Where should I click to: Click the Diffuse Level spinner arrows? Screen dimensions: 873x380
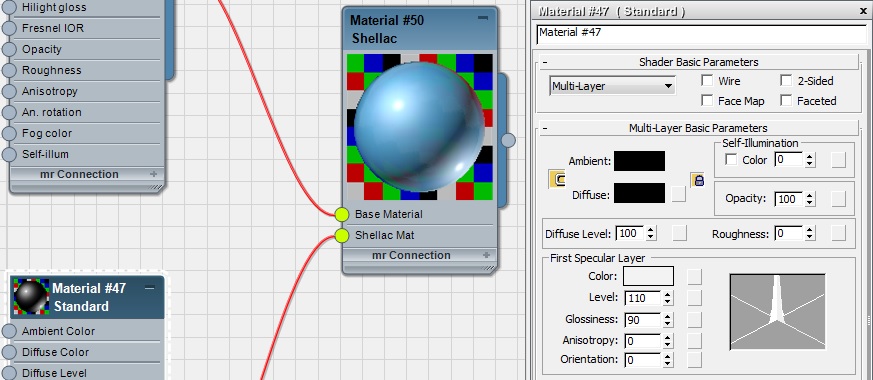(651, 234)
